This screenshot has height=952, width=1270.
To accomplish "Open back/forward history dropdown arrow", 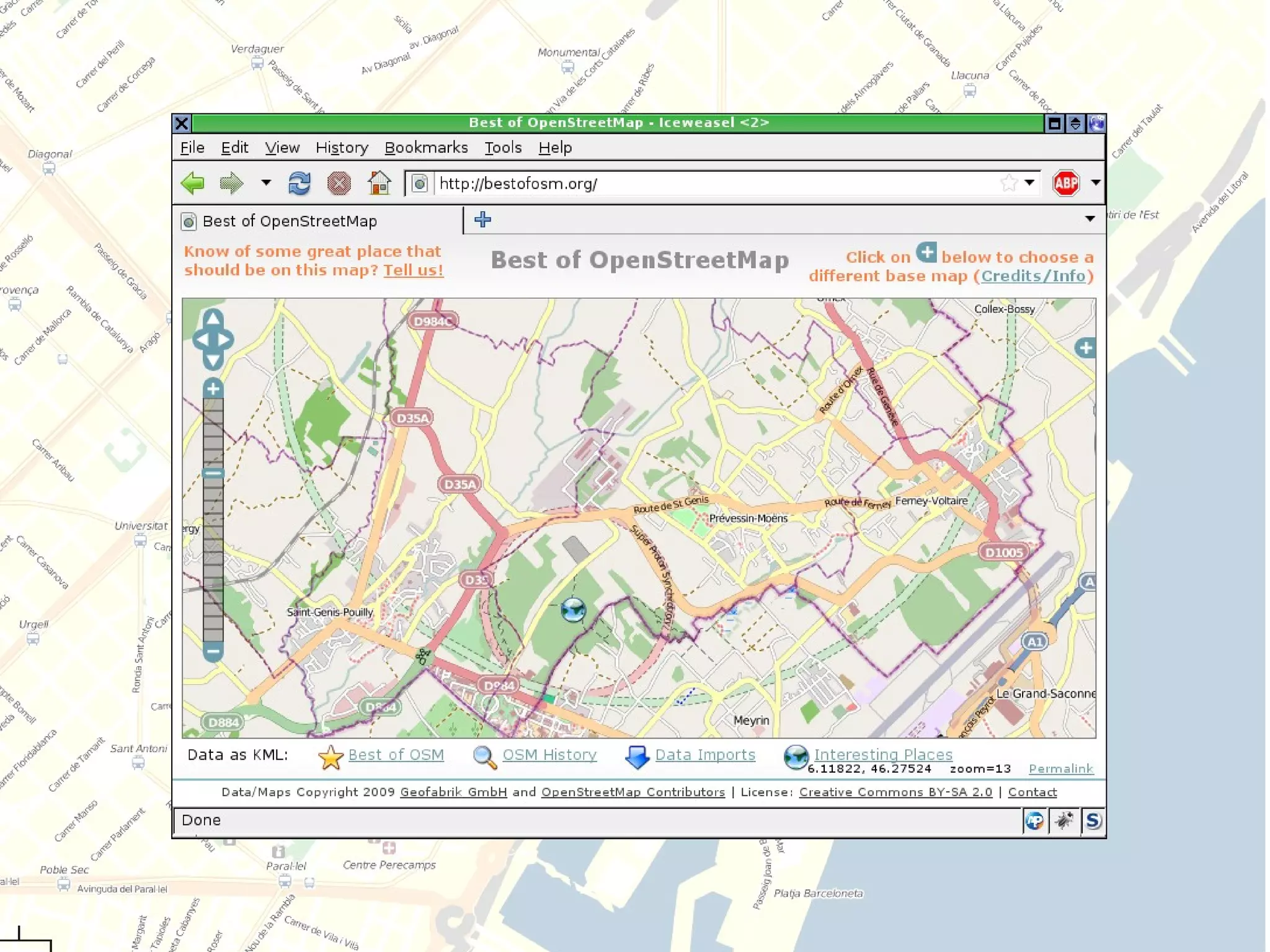I will [x=266, y=183].
